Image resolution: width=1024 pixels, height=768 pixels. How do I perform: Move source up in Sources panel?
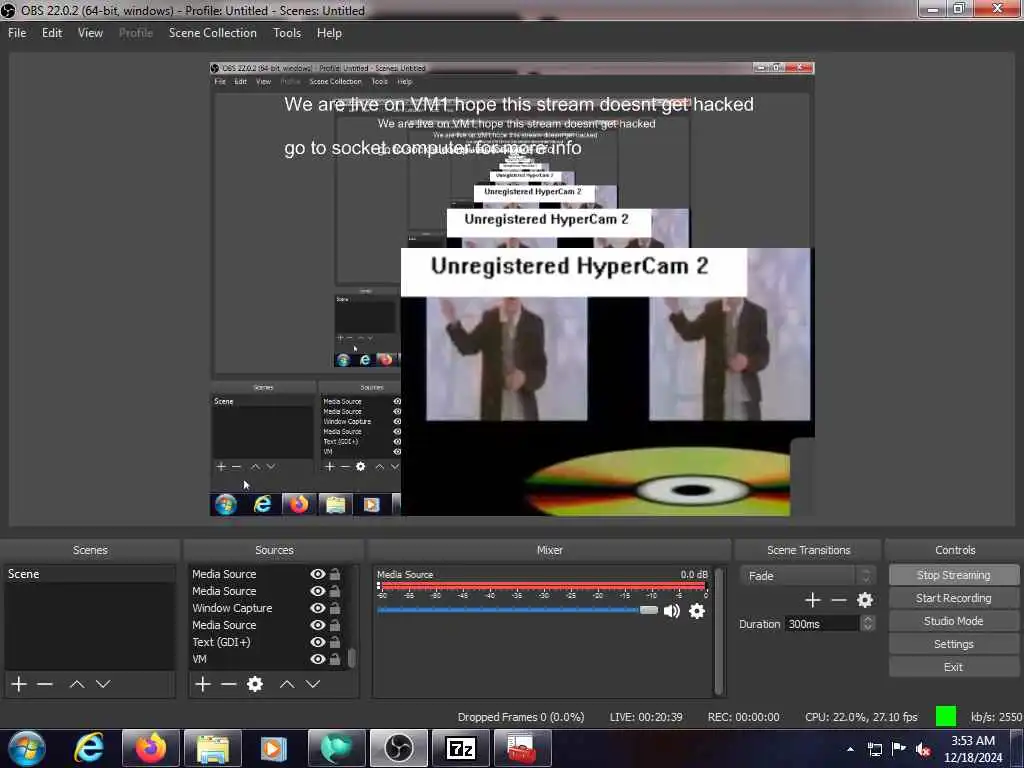(287, 684)
